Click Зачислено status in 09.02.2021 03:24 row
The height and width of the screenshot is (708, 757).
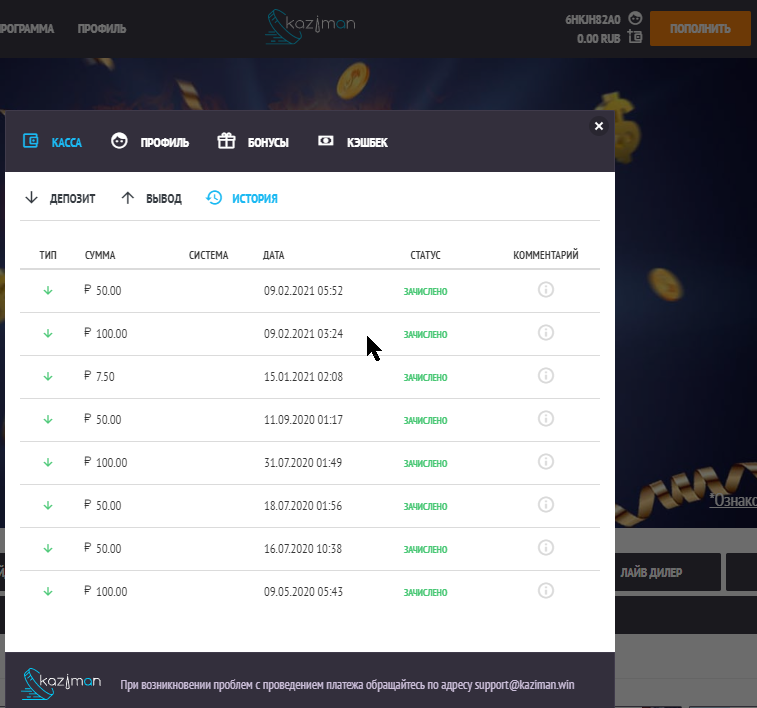click(x=425, y=334)
